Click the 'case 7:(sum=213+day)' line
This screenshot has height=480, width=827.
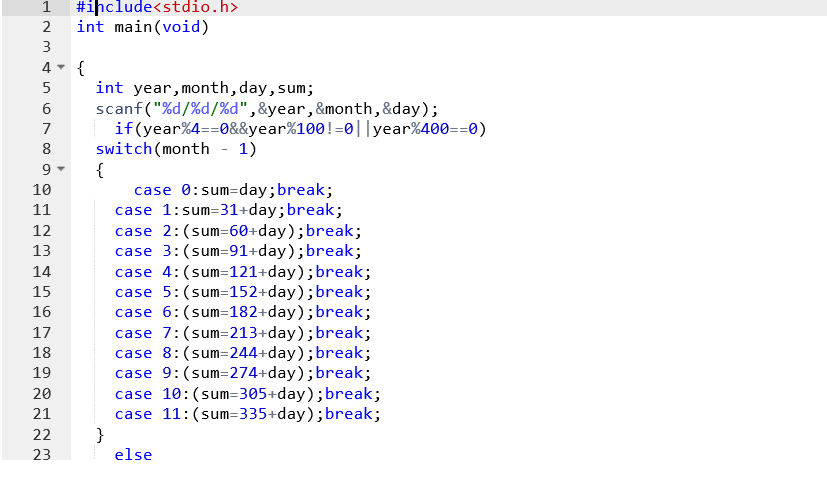pyautogui.click(x=243, y=333)
